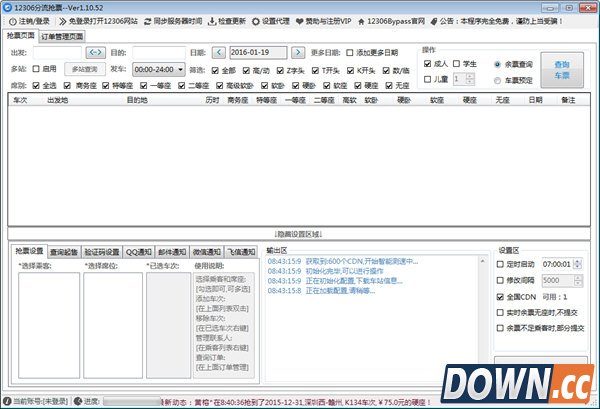The width and height of the screenshot is (600, 409).
Task: Go to previous date
Action: click(218, 52)
